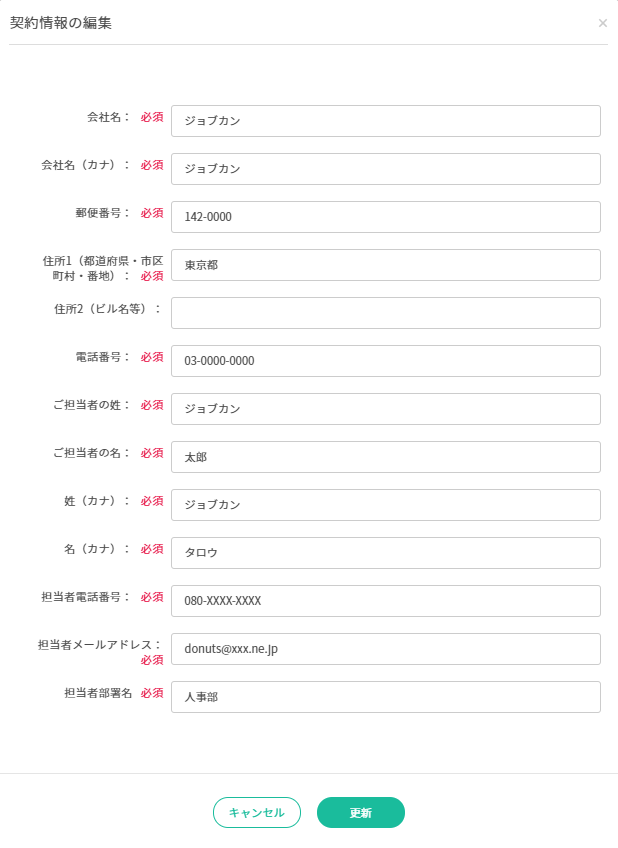Click the 担当者部署名 field label
This screenshot has height=848, width=618.
click(98, 693)
